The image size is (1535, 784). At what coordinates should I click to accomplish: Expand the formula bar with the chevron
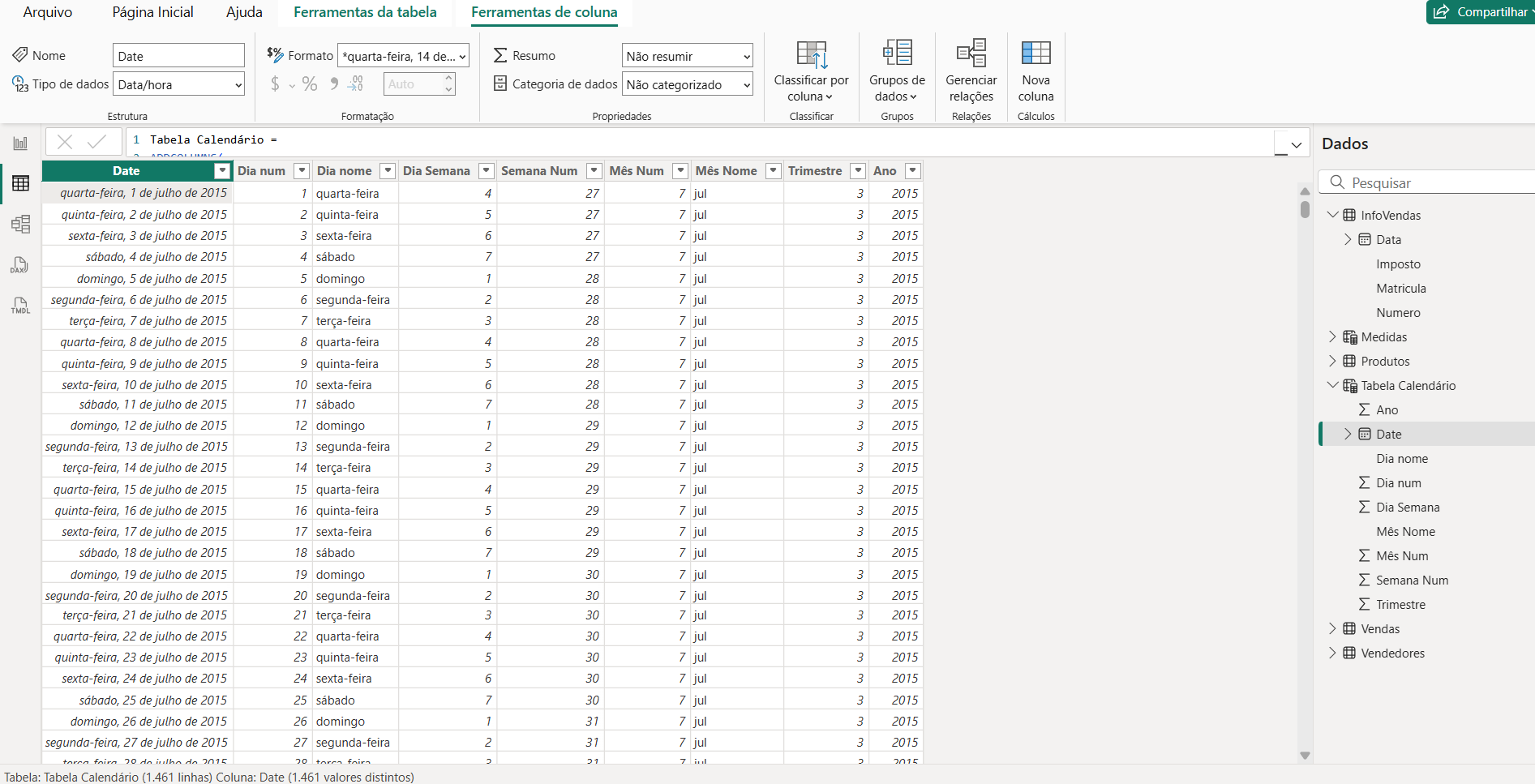point(1297,144)
